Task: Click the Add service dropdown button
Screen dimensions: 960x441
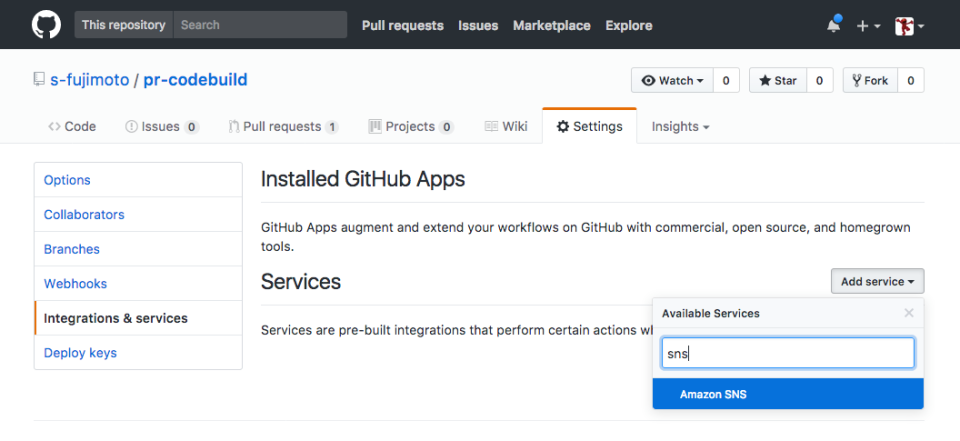Action: [x=877, y=281]
